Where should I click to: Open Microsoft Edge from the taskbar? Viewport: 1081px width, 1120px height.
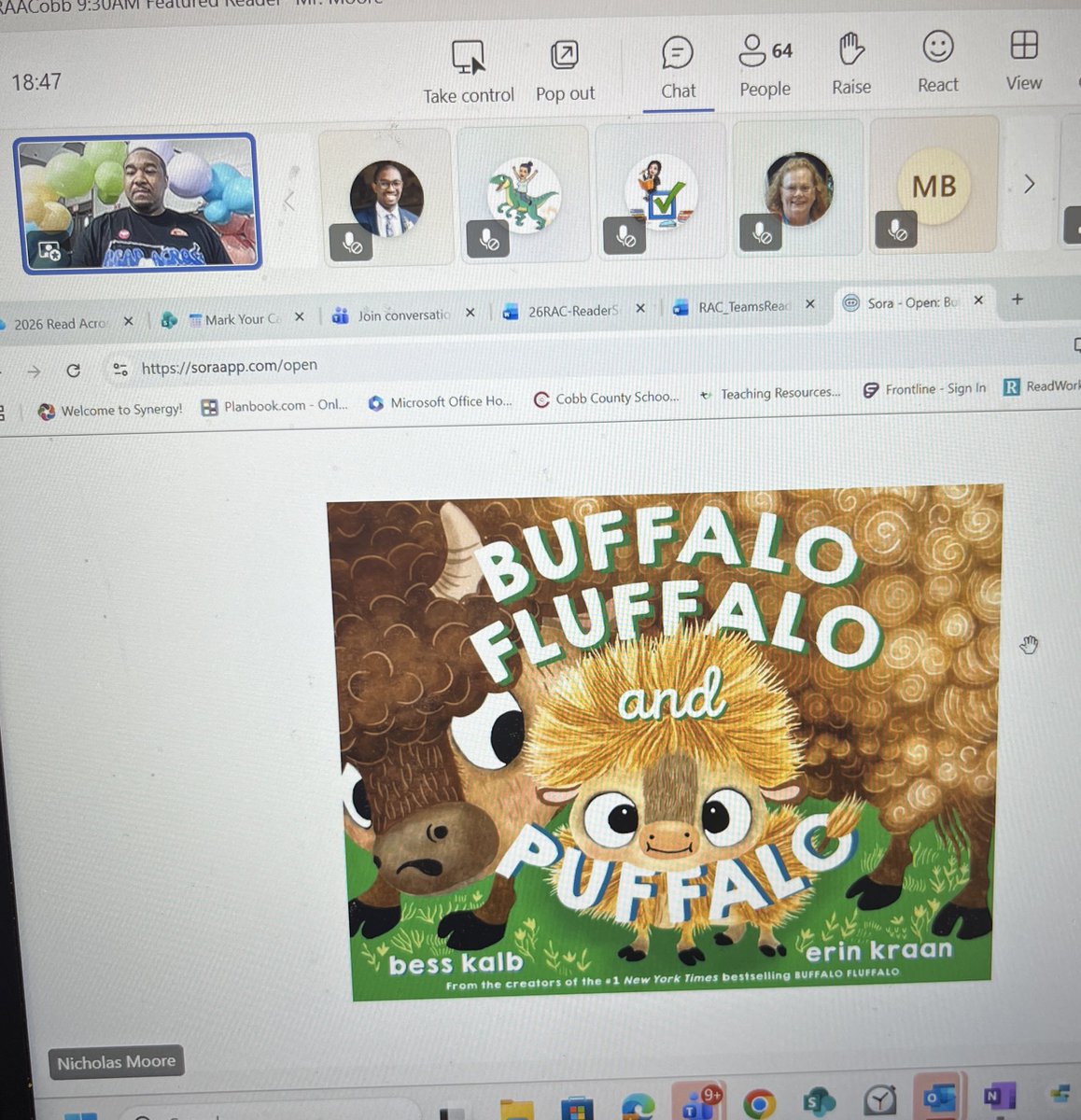coord(639,1107)
